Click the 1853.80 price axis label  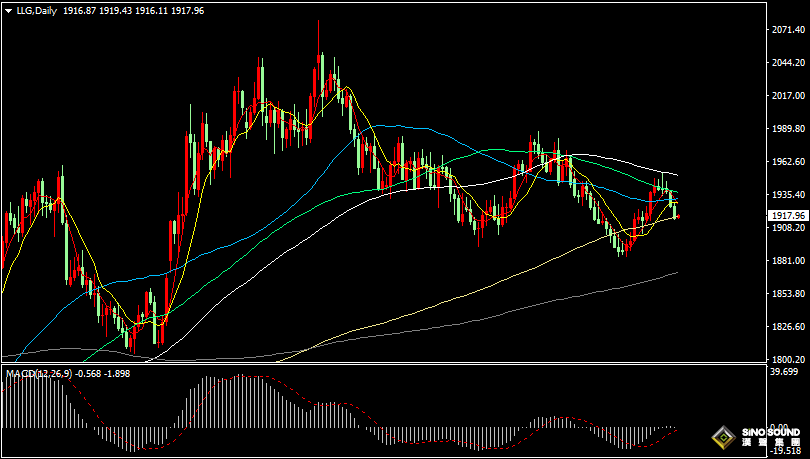[x=789, y=294]
